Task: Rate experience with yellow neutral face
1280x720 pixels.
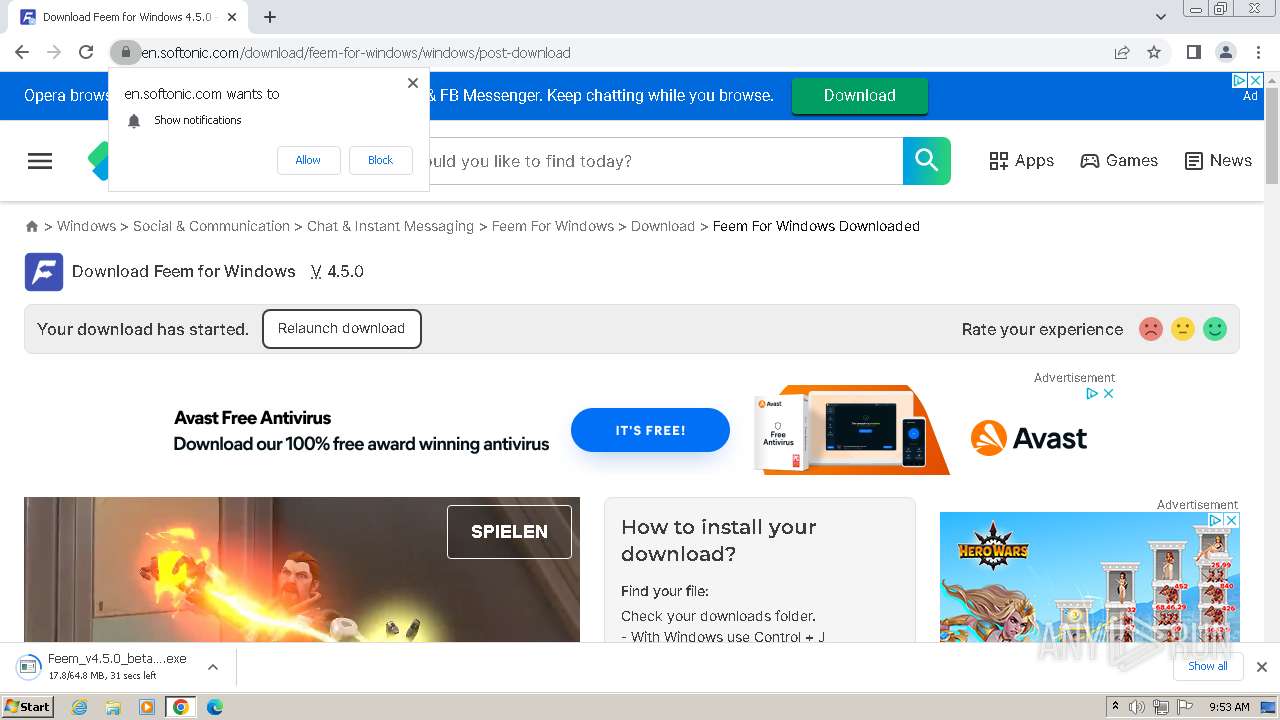Action: (x=1183, y=329)
